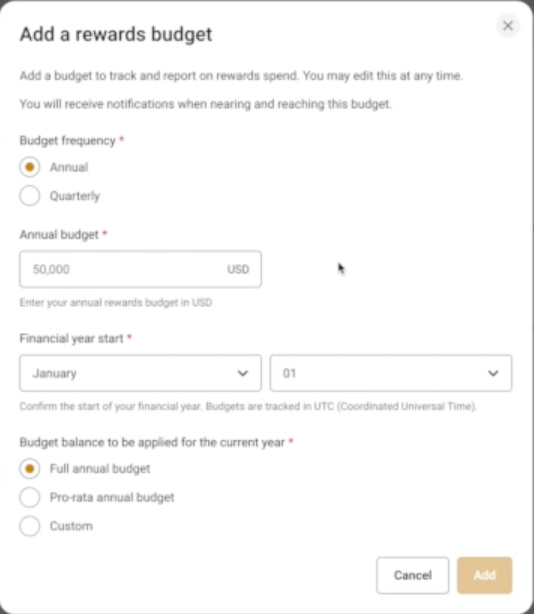Image resolution: width=534 pixels, height=614 pixels.
Task: Click the Full annual budget label text
Action: click(100, 469)
